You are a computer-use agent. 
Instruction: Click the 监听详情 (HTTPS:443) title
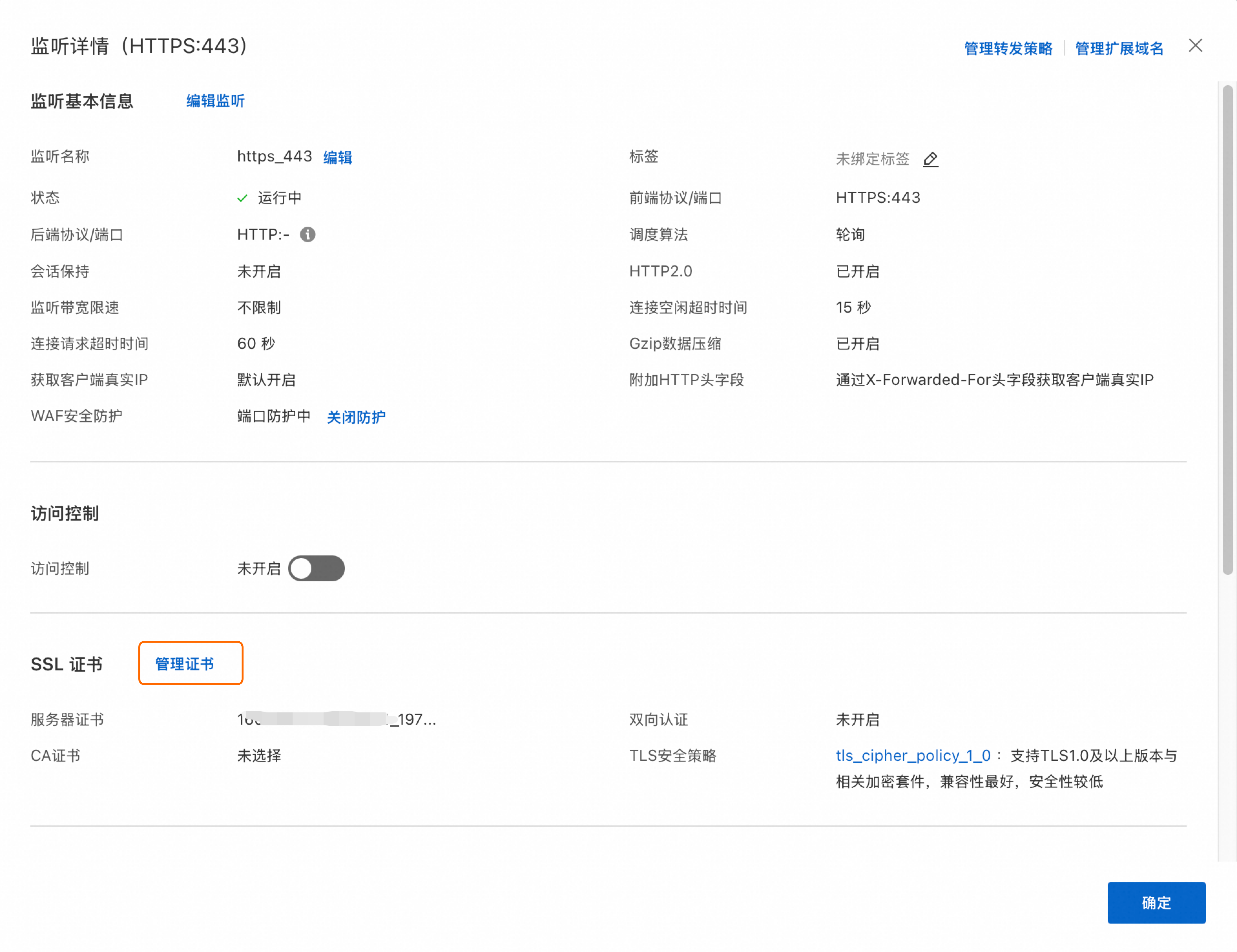point(139,46)
